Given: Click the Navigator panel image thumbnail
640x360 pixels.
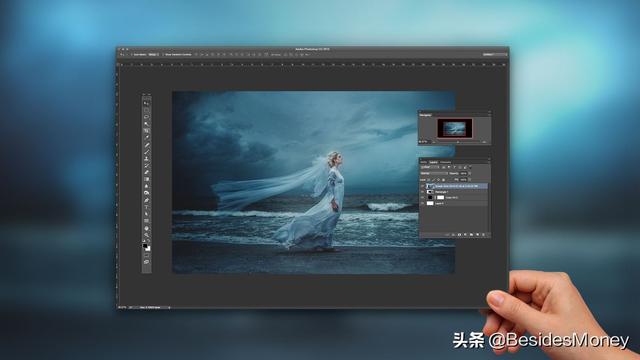Looking at the screenshot, I should 455,128.
